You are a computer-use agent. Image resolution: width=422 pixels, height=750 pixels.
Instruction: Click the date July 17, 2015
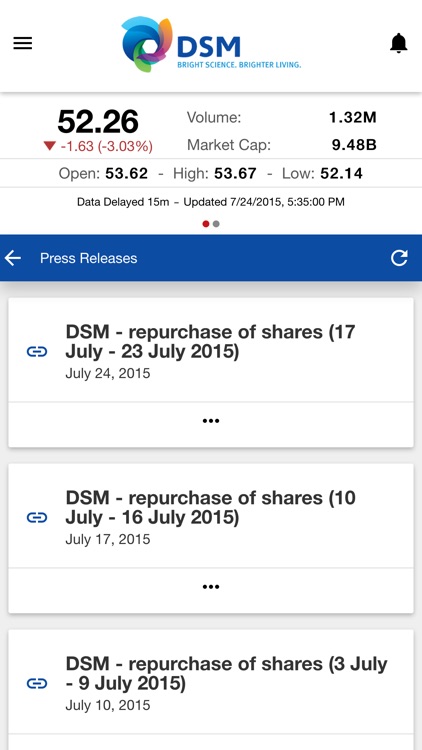108,539
